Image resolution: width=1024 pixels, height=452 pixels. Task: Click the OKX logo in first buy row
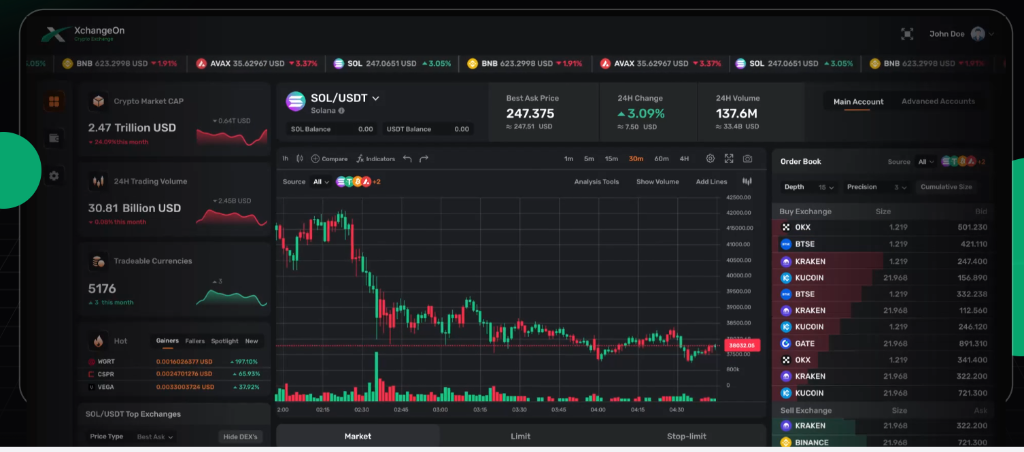[x=786, y=227]
